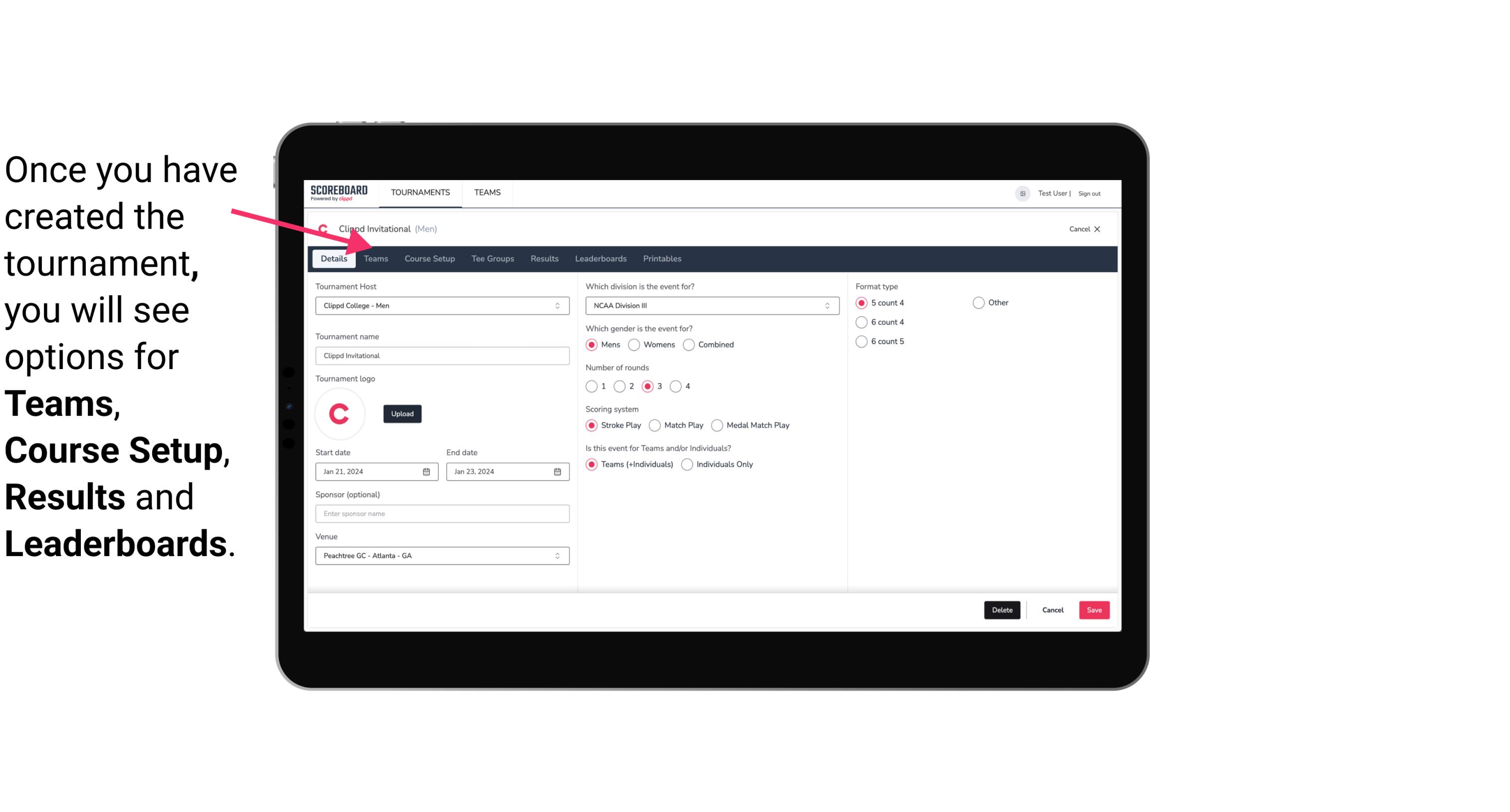Viewport: 1510px width, 812px height.
Task: Switch to the Course Setup tab
Action: [x=428, y=258]
